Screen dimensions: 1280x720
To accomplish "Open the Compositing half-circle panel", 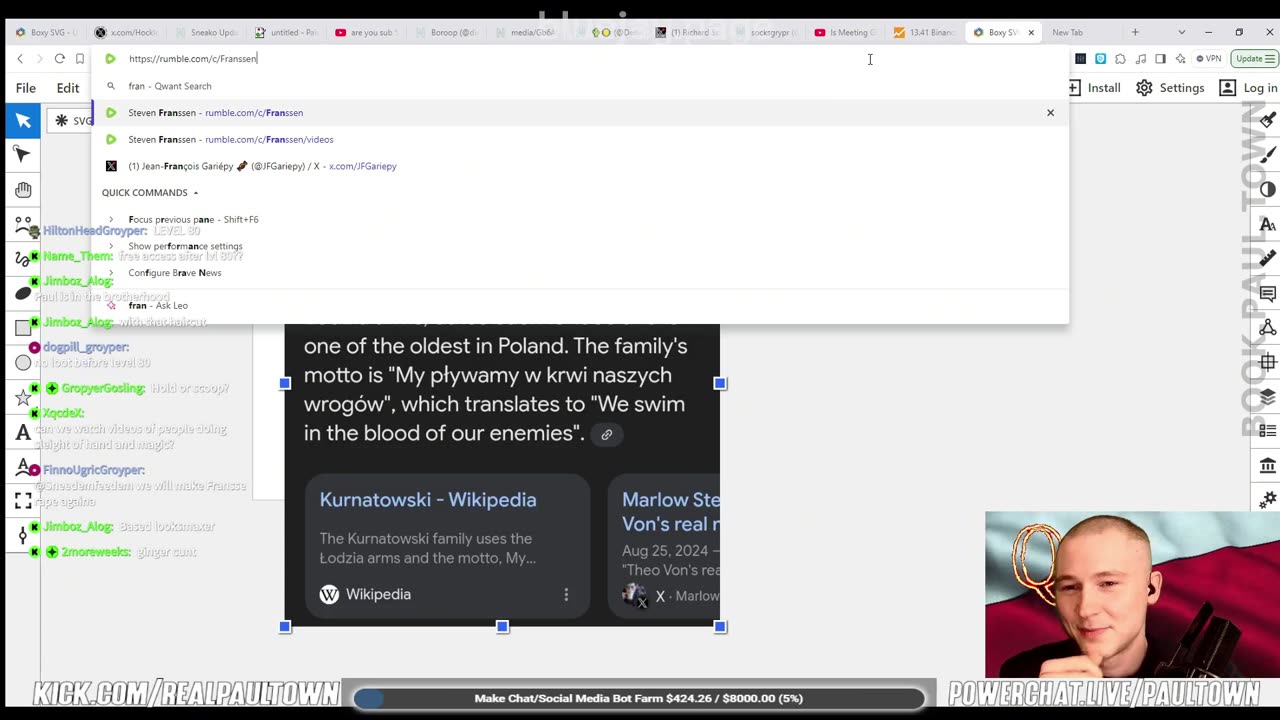I will click(1268, 190).
